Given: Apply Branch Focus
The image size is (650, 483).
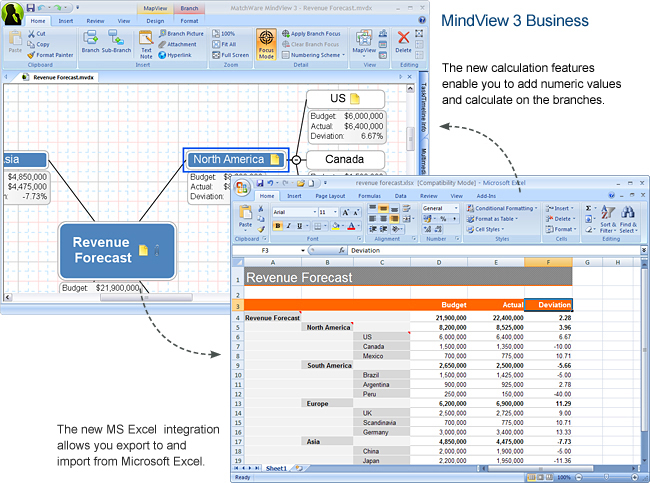Looking at the screenshot, I should click(311, 34).
